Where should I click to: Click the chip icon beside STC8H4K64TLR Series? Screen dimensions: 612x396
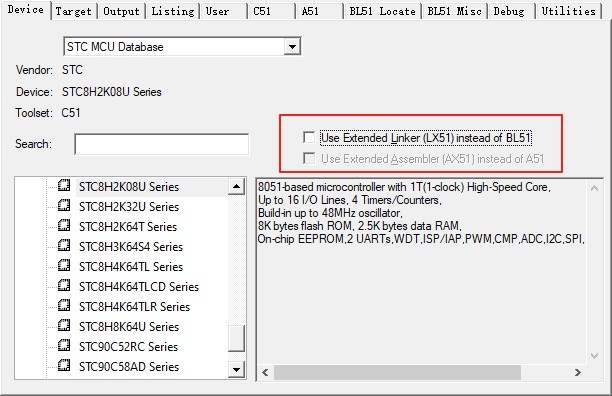click(x=64, y=305)
